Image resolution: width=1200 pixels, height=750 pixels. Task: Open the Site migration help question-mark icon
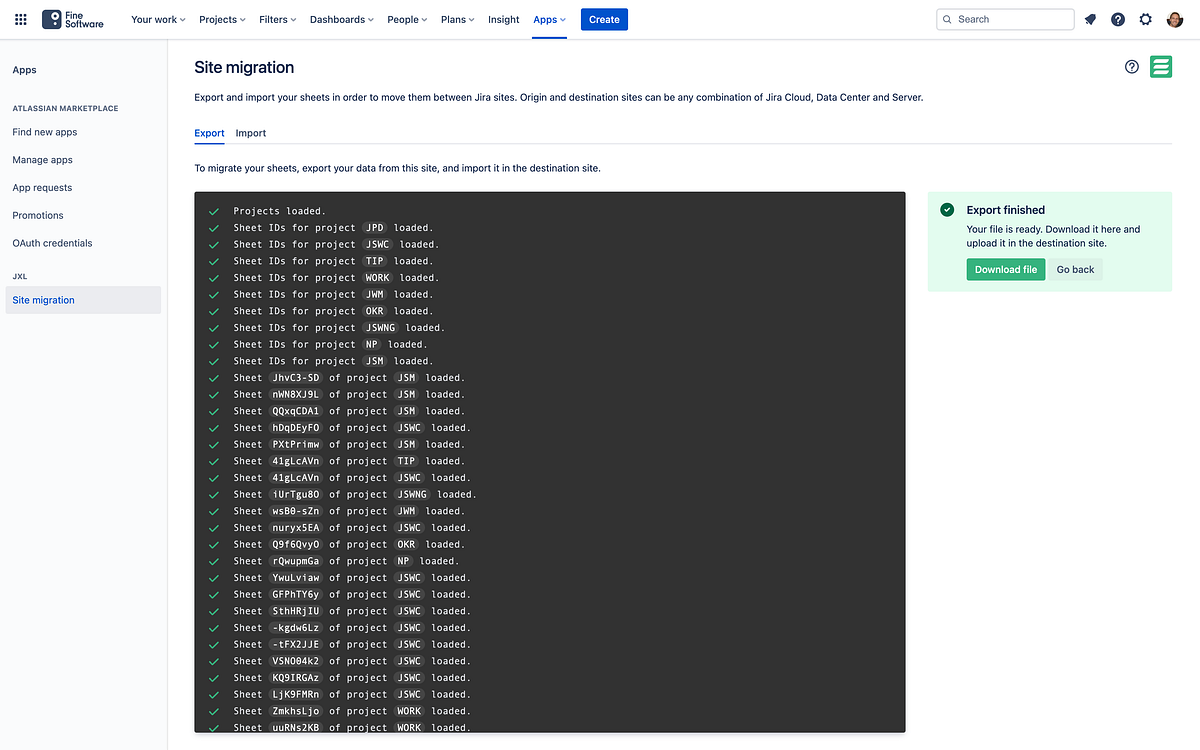click(1131, 66)
